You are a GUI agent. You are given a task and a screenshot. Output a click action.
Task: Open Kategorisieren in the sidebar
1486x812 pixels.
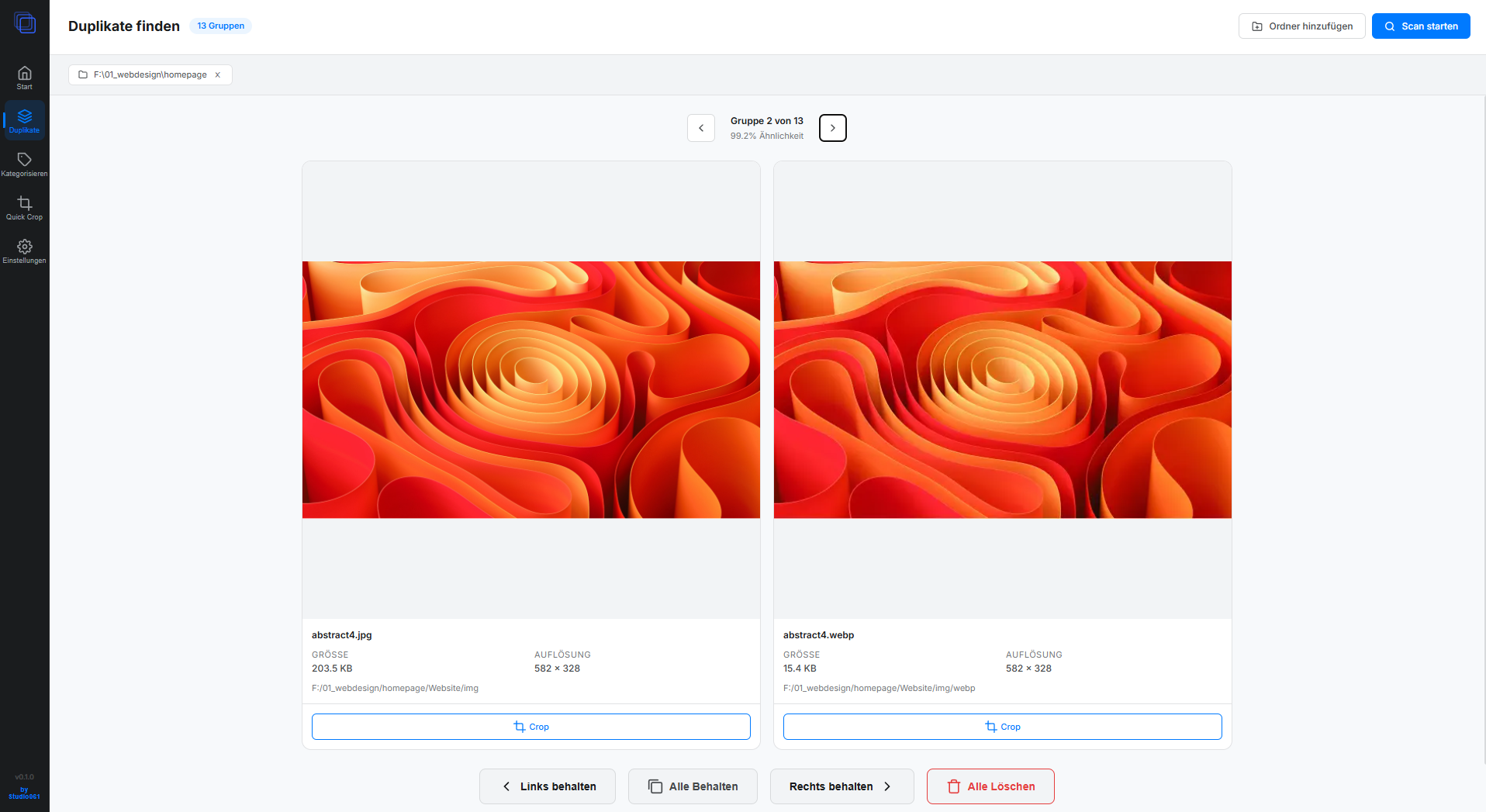(x=24, y=163)
